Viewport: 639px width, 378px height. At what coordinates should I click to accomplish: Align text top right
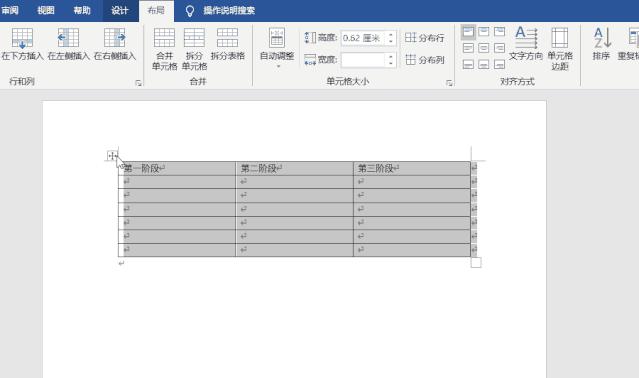(x=499, y=32)
